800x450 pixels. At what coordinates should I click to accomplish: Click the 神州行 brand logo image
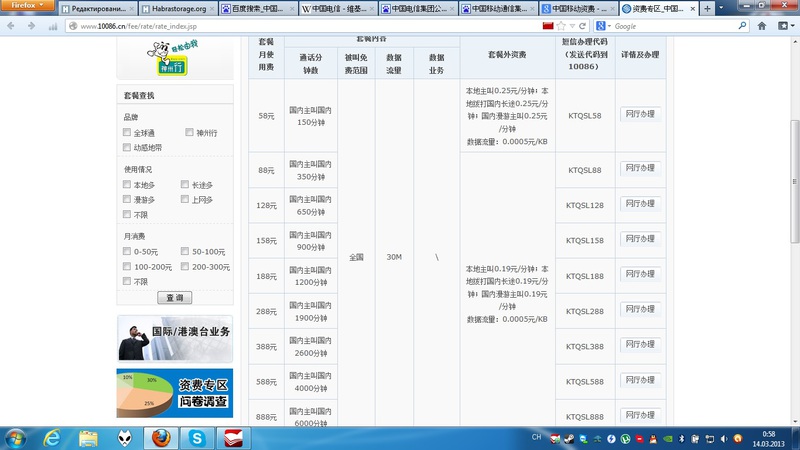(x=172, y=58)
